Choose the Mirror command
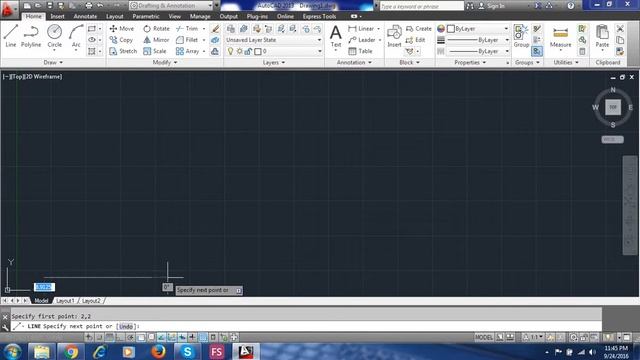Image resolution: width=640 pixels, height=360 pixels. pos(156,40)
